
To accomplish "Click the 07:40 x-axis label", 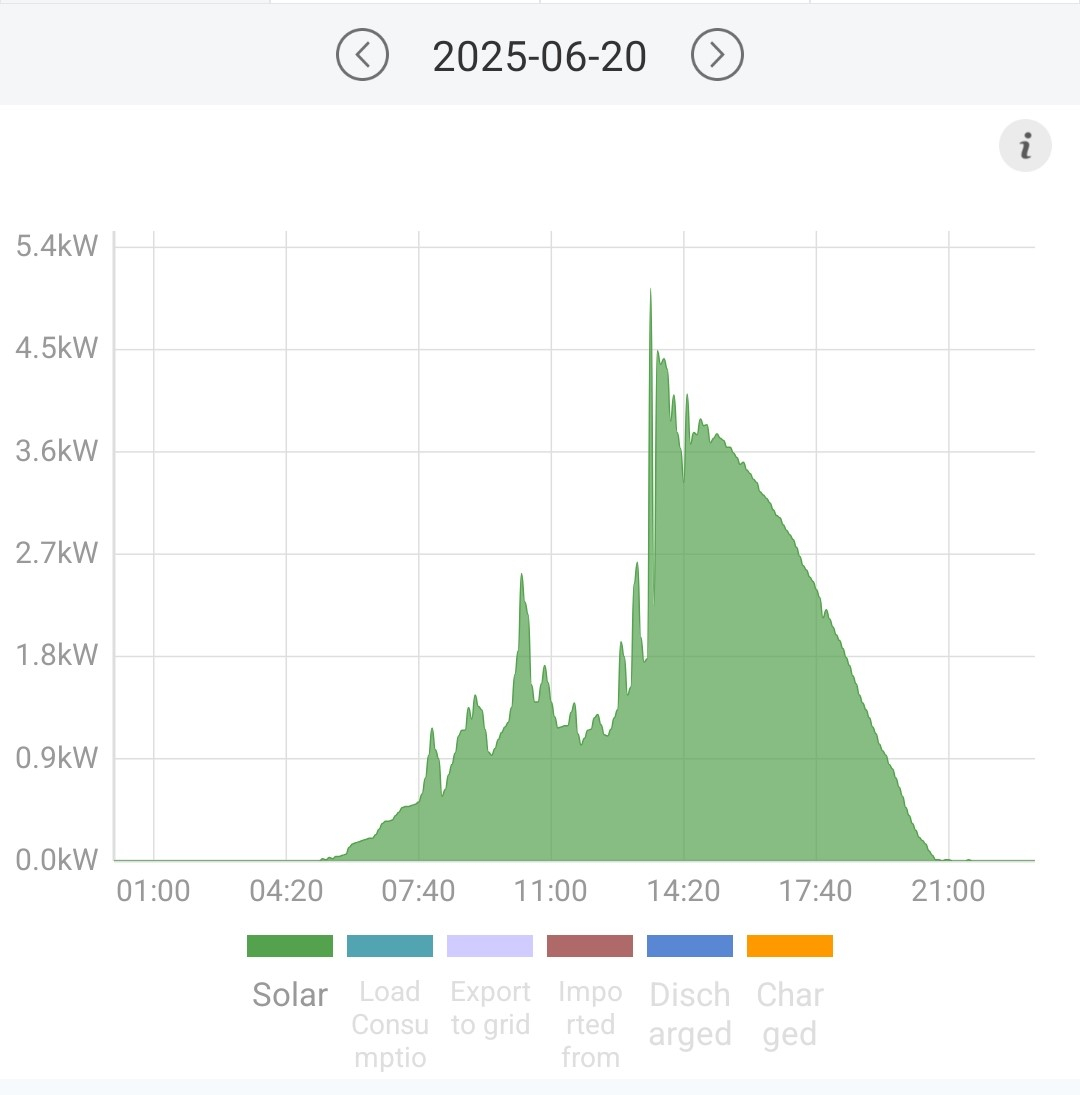I will click(418, 891).
